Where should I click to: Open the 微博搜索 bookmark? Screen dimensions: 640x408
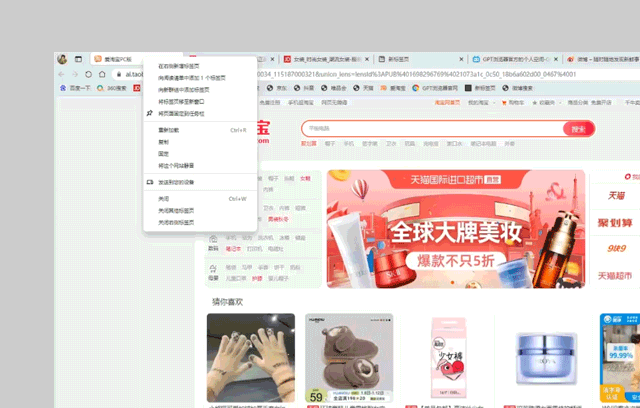[x=518, y=88]
